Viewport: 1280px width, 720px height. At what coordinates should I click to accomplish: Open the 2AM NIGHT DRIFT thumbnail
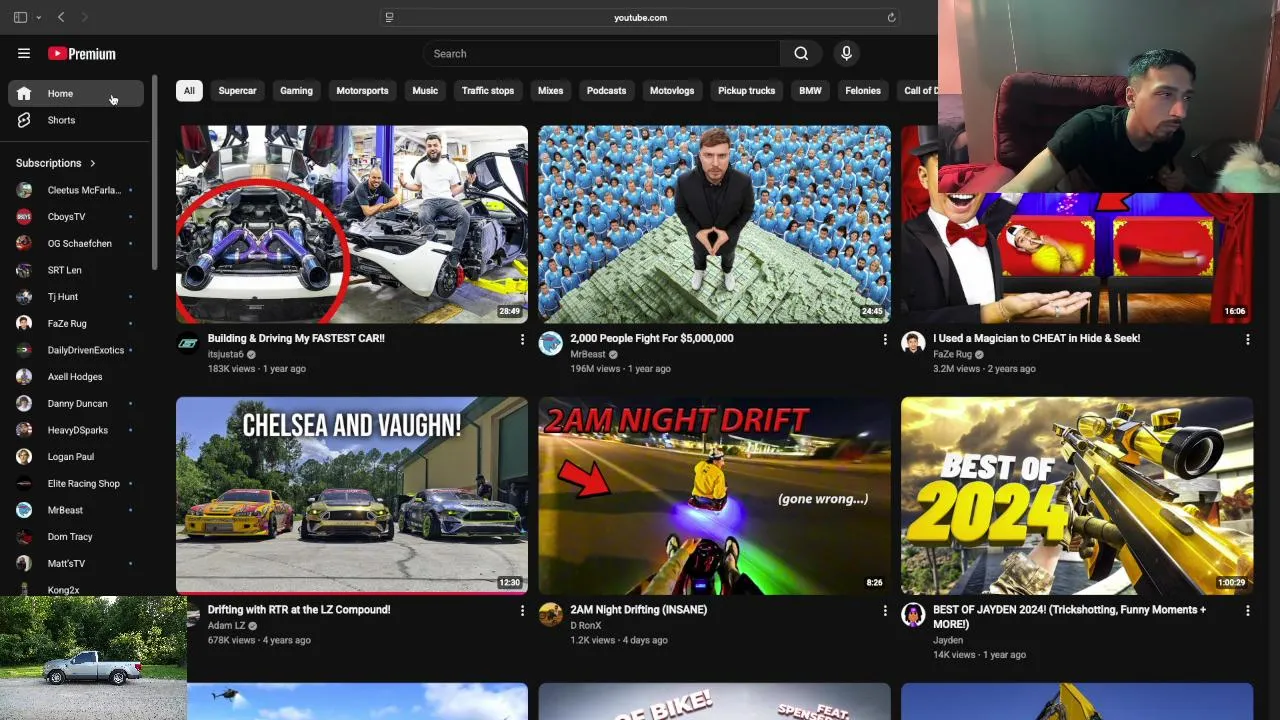[x=714, y=495]
